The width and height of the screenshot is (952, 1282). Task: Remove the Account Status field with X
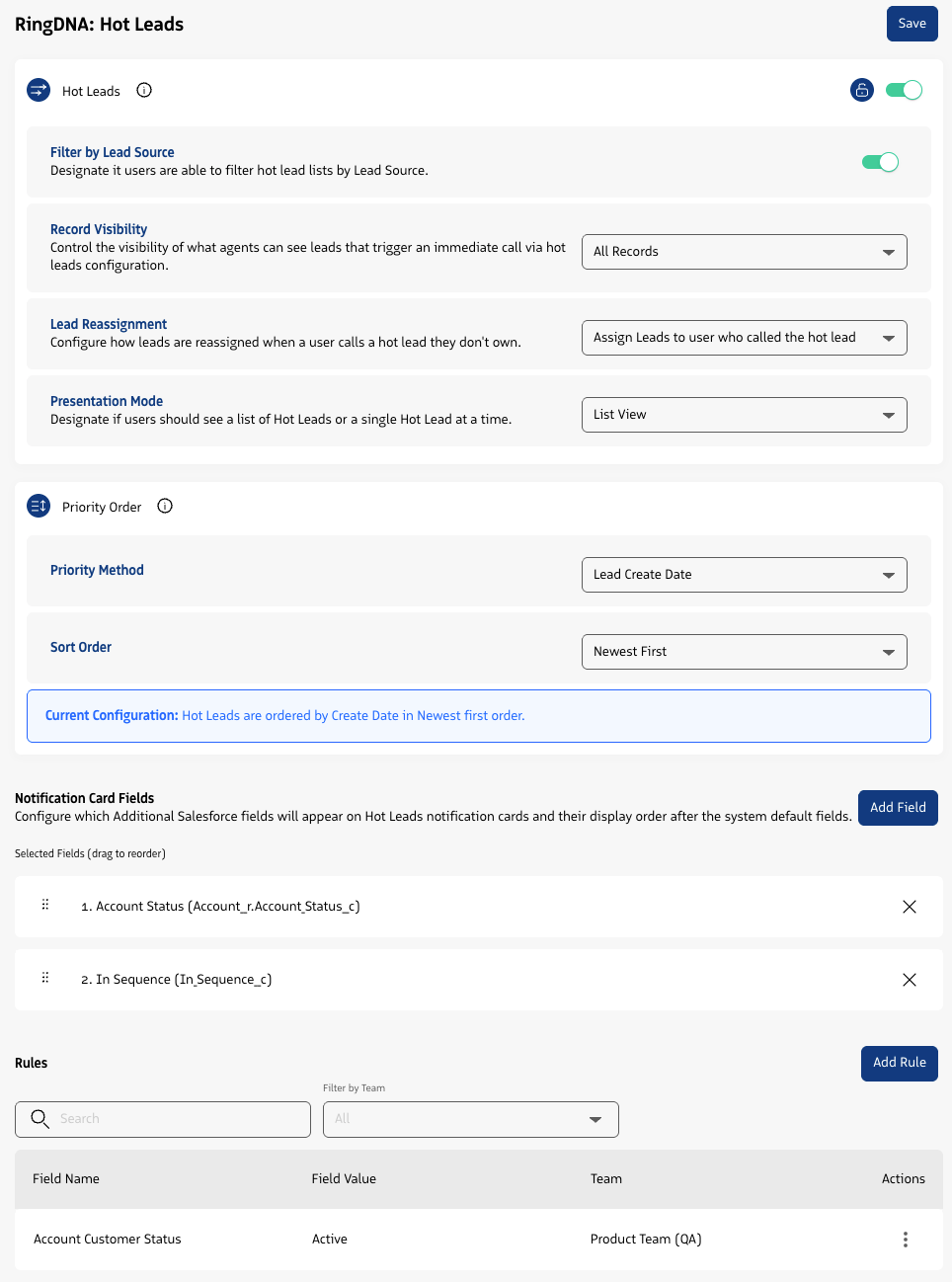point(910,907)
